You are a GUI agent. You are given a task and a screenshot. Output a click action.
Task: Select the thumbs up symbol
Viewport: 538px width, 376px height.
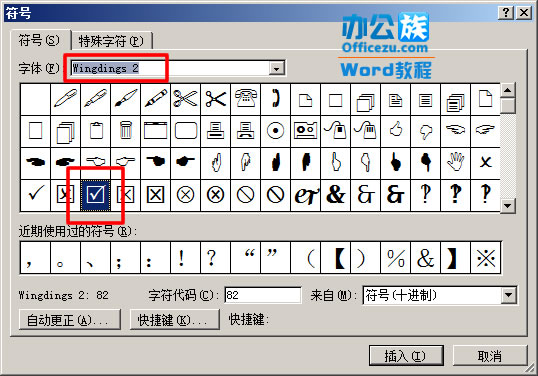[x=396, y=131]
